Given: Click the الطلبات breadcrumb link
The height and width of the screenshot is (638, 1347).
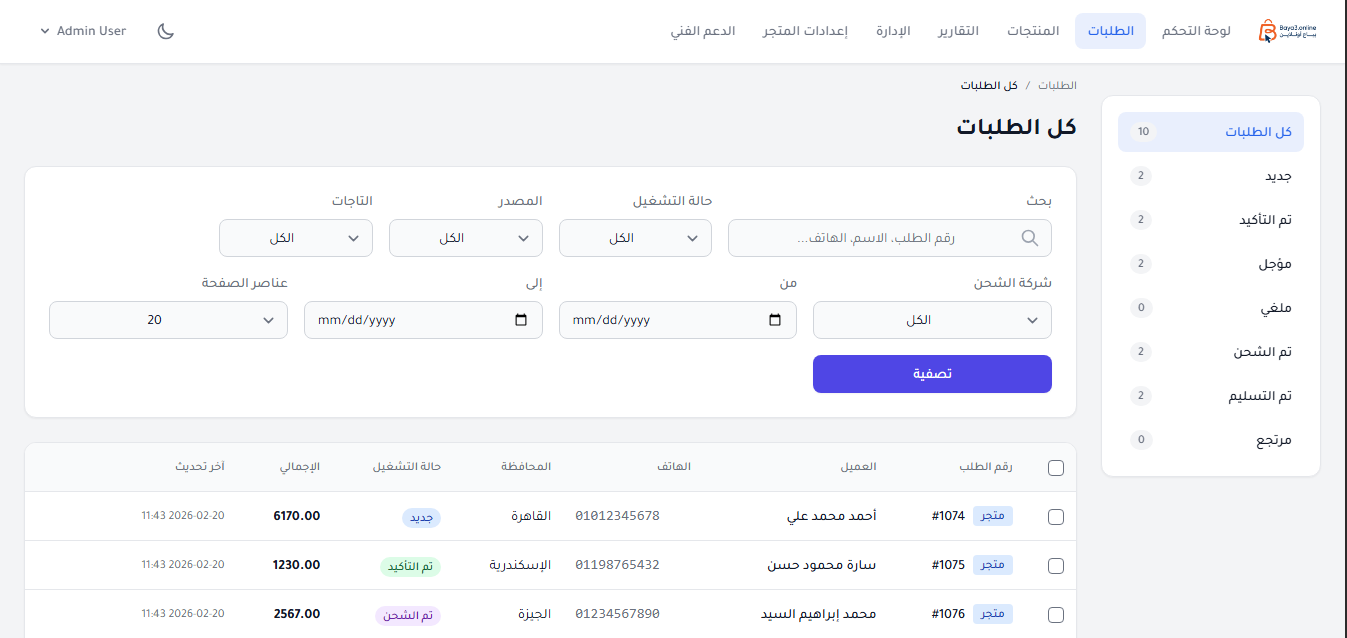Looking at the screenshot, I should (1059, 85).
